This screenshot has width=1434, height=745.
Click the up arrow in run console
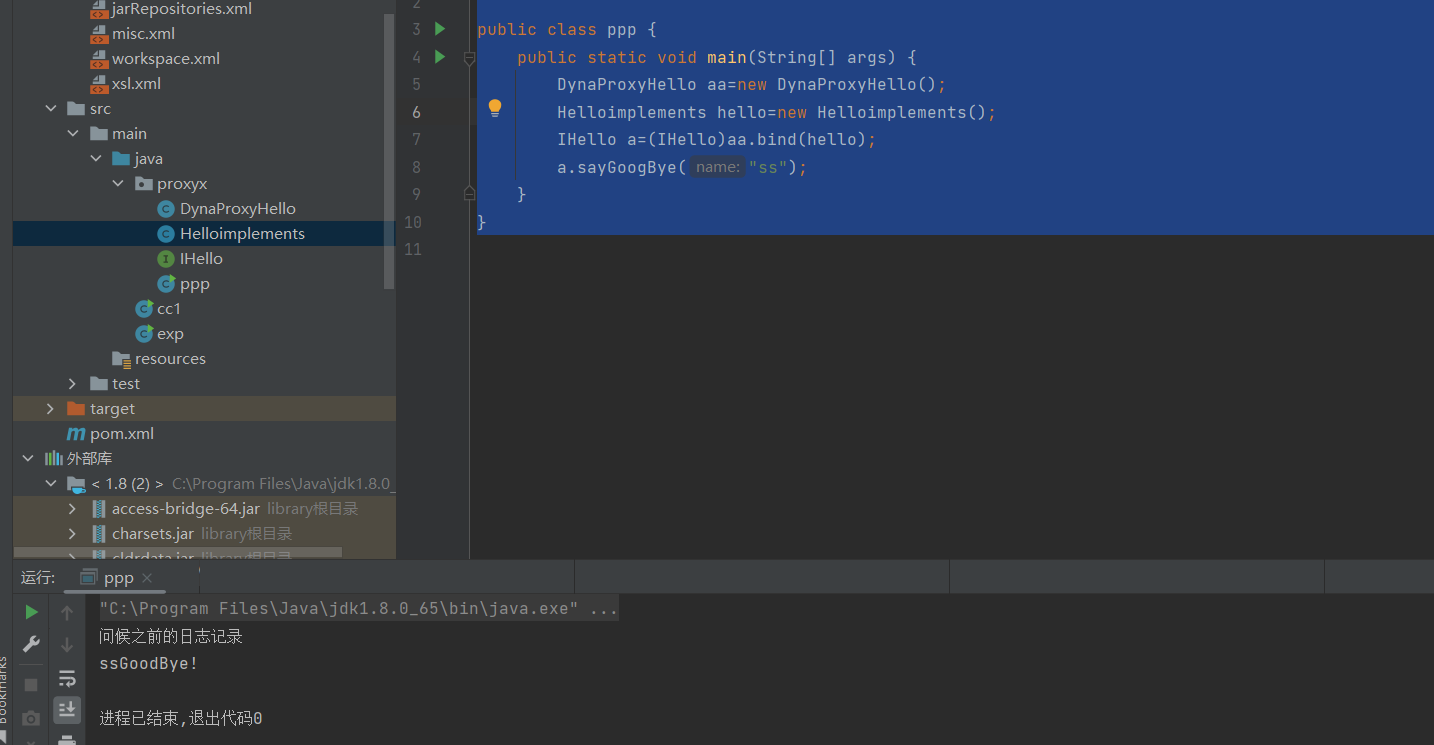click(67, 613)
